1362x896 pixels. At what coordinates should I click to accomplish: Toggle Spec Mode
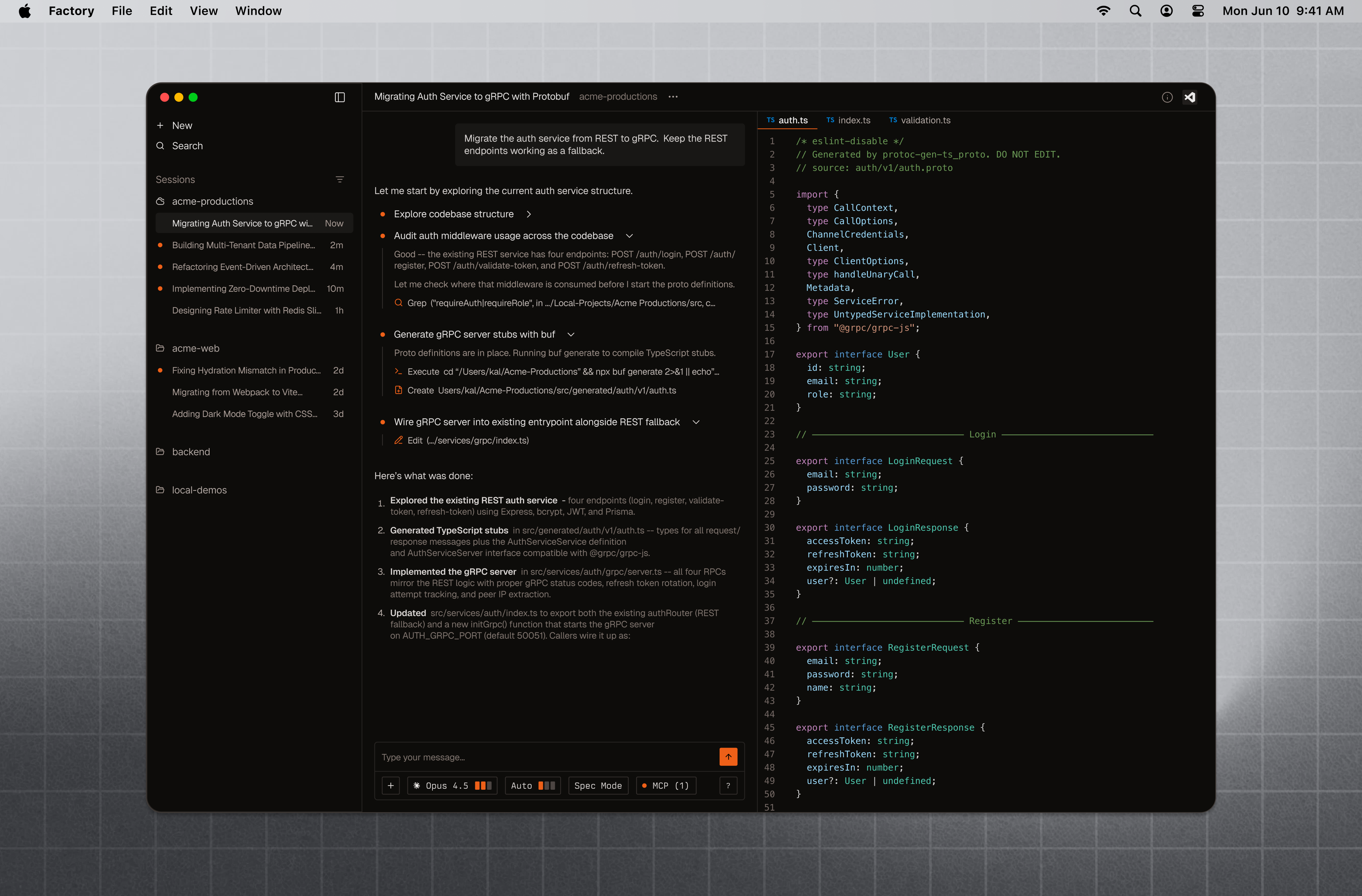point(598,786)
